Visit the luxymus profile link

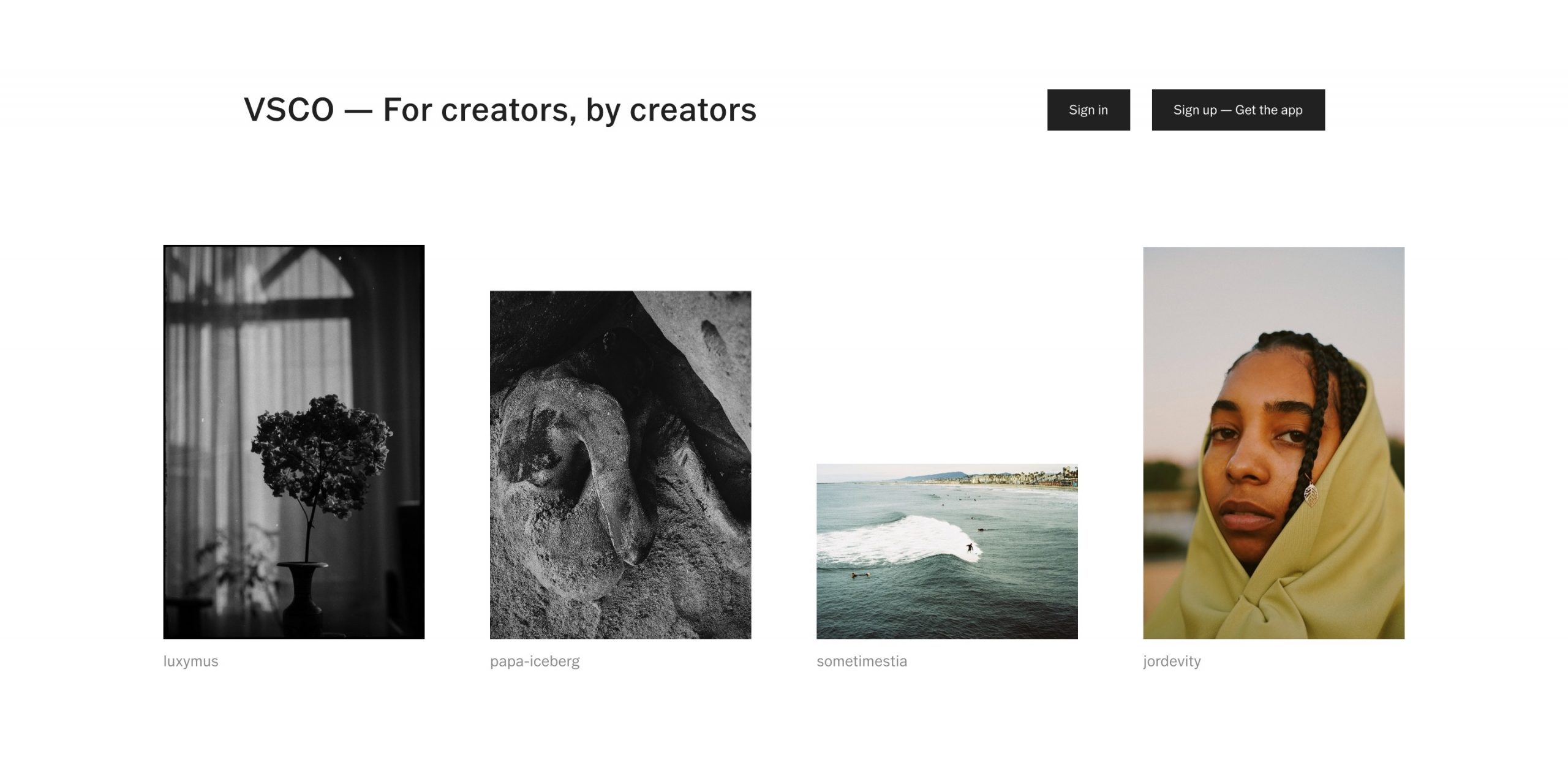pyautogui.click(x=190, y=661)
